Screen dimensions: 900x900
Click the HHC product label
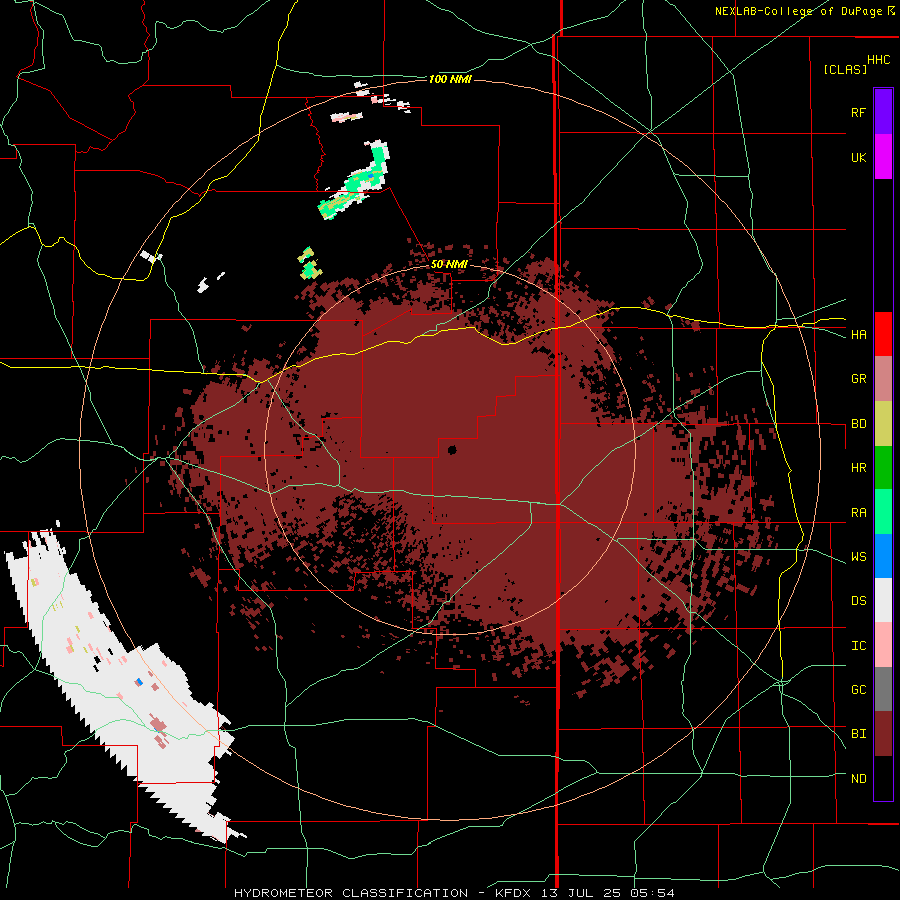click(x=879, y=60)
